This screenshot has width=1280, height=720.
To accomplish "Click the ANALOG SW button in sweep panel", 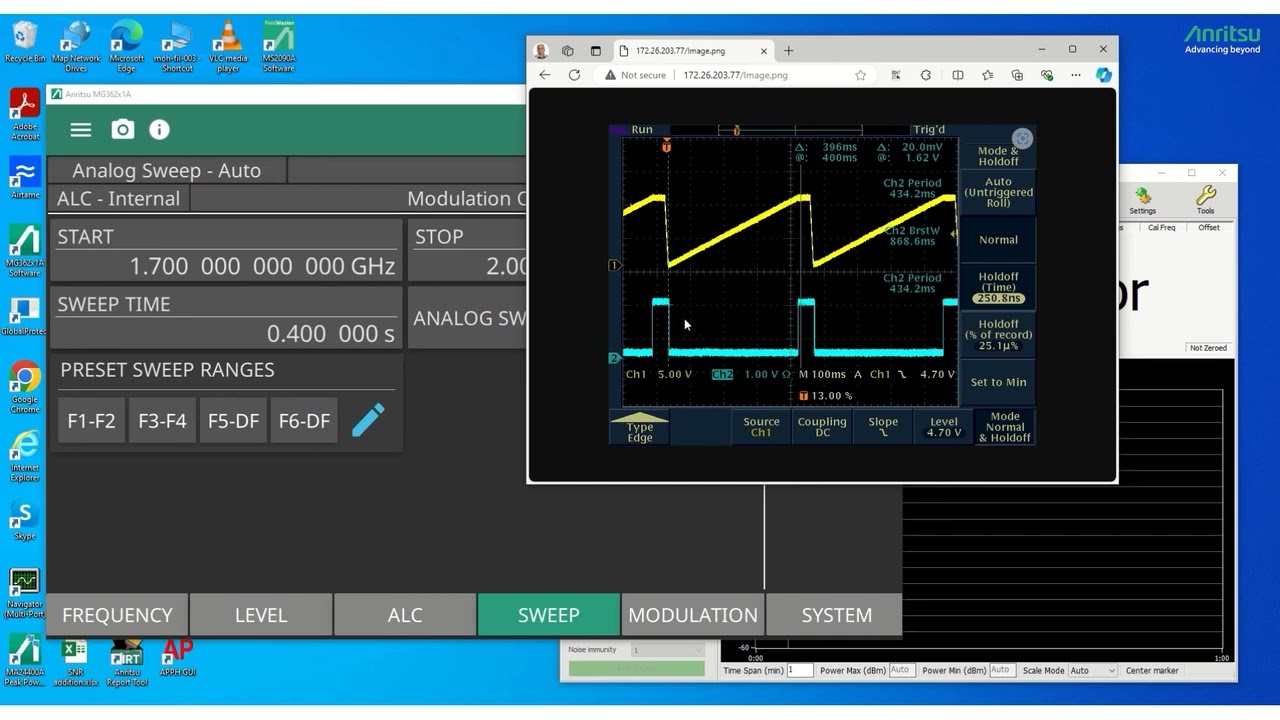I will [x=468, y=318].
